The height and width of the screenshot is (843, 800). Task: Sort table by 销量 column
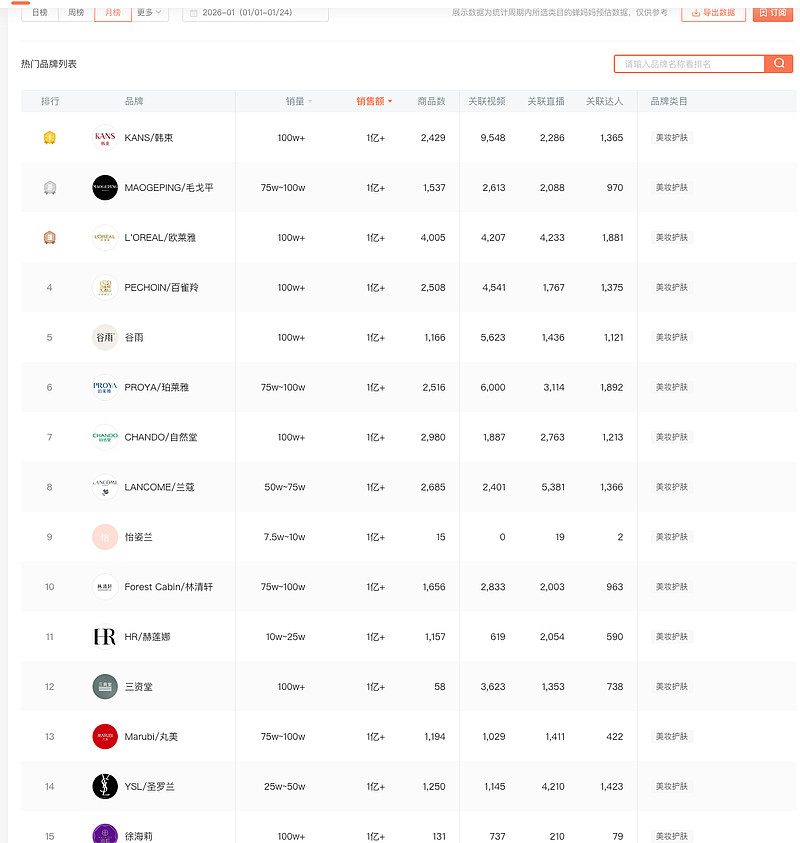tap(298, 101)
